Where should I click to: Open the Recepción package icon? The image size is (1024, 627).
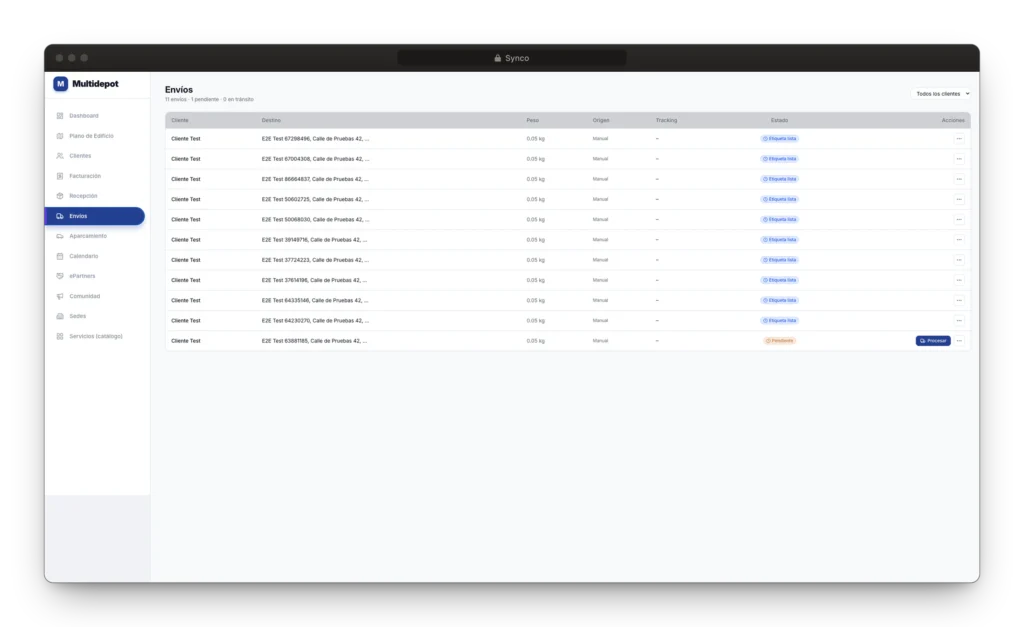pyautogui.click(x=60, y=196)
